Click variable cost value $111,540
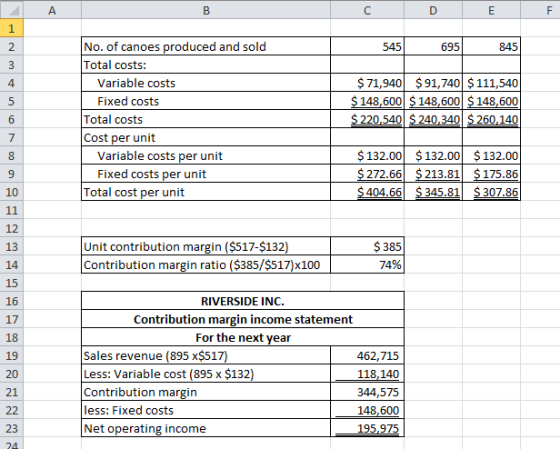Image resolution: width=560 pixels, height=449 pixels. point(491,83)
